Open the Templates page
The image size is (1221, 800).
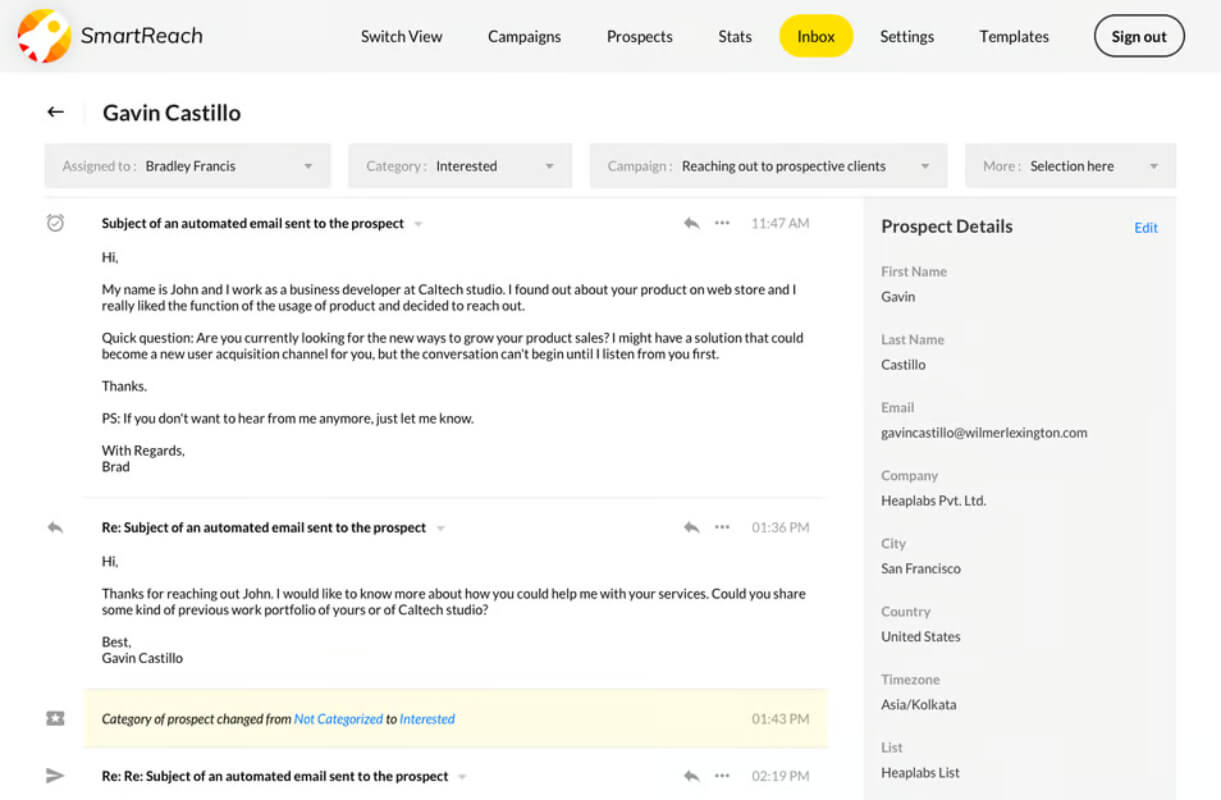pos(1014,36)
